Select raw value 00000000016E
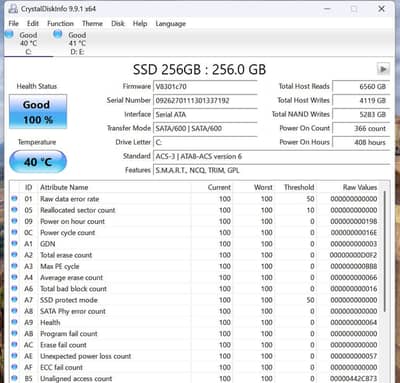The image size is (400, 383). [354, 233]
